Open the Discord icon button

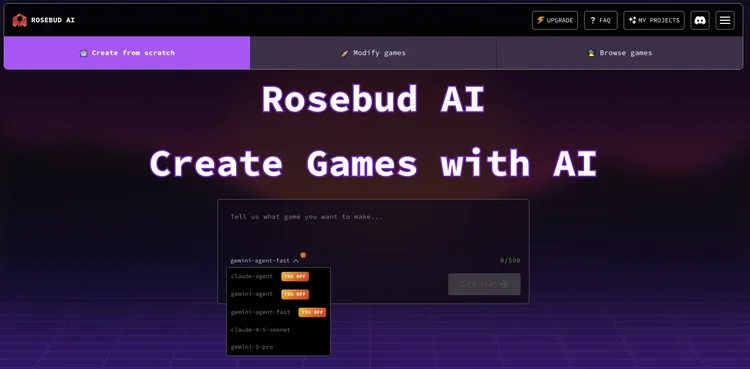[x=700, y=21]
